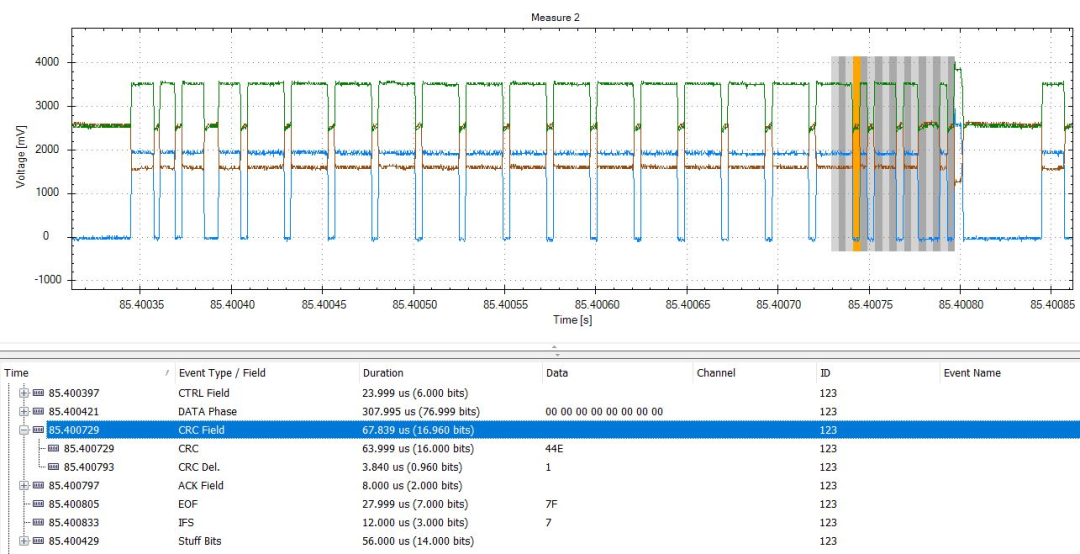1080x554 pixels.
Task: Sort by the Time column header
Action: [87, 373]
